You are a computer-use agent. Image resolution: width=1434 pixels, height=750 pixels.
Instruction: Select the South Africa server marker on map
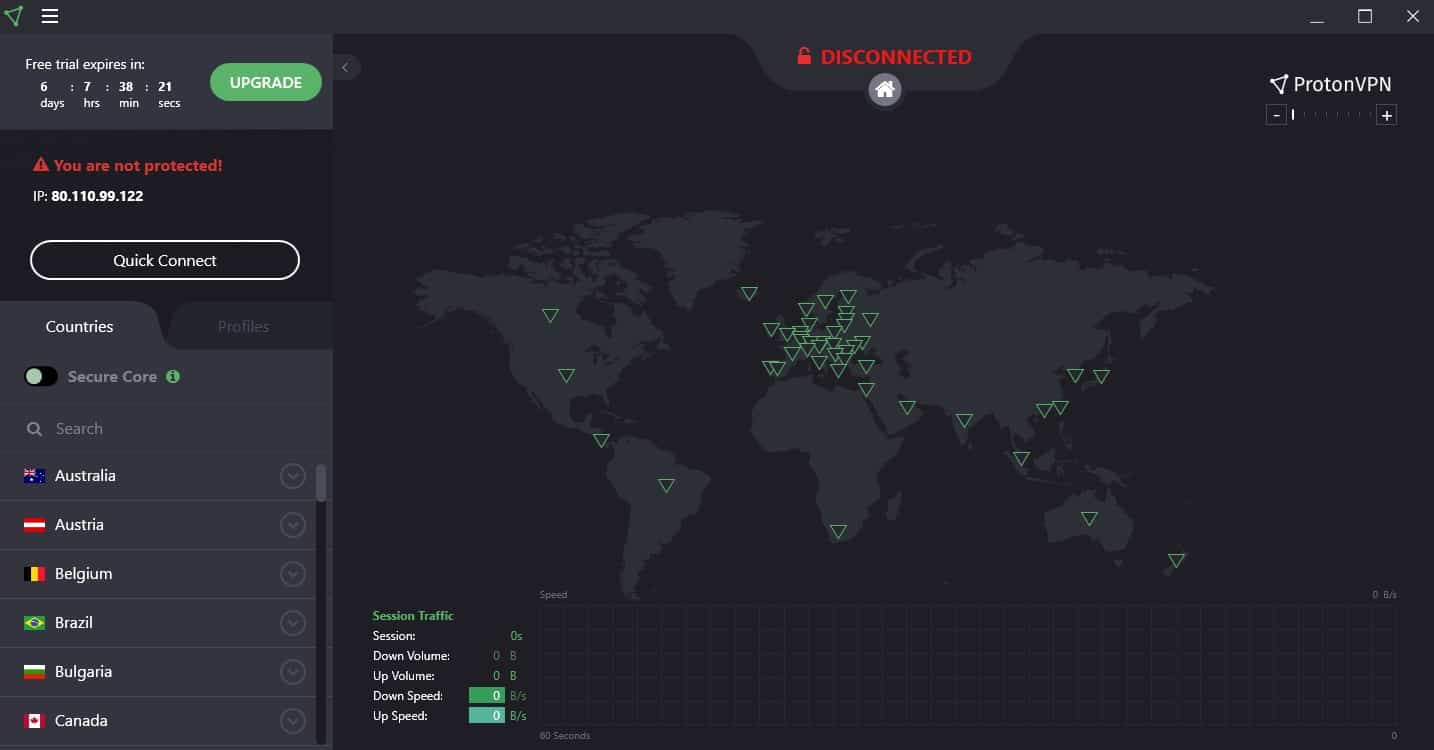point(838,531)
